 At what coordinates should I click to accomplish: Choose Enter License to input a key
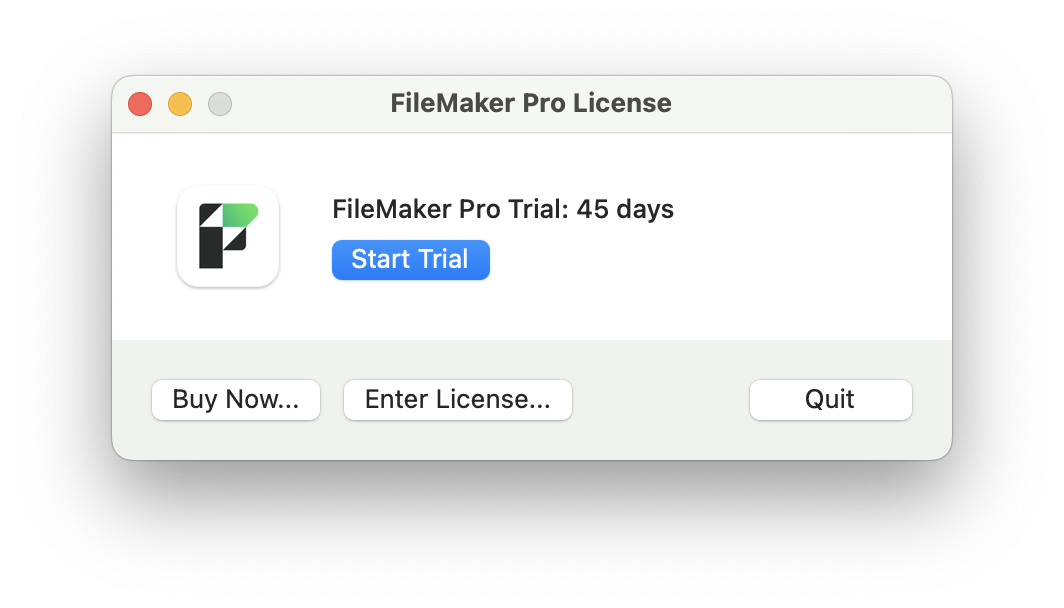(457, 399)
